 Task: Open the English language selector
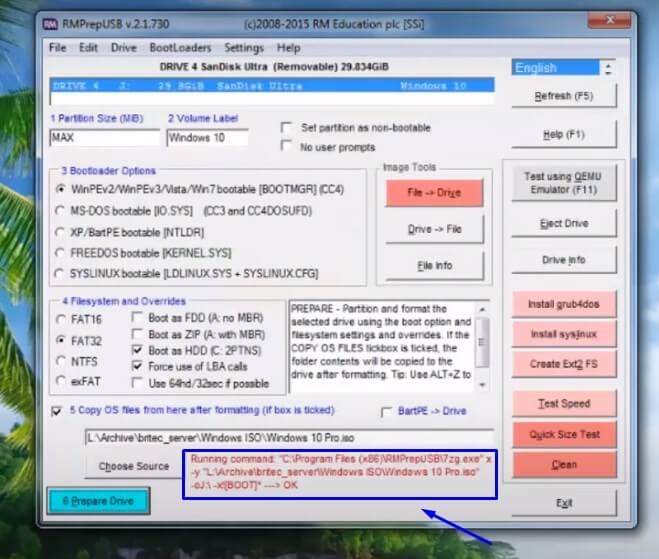pos(556,68)
